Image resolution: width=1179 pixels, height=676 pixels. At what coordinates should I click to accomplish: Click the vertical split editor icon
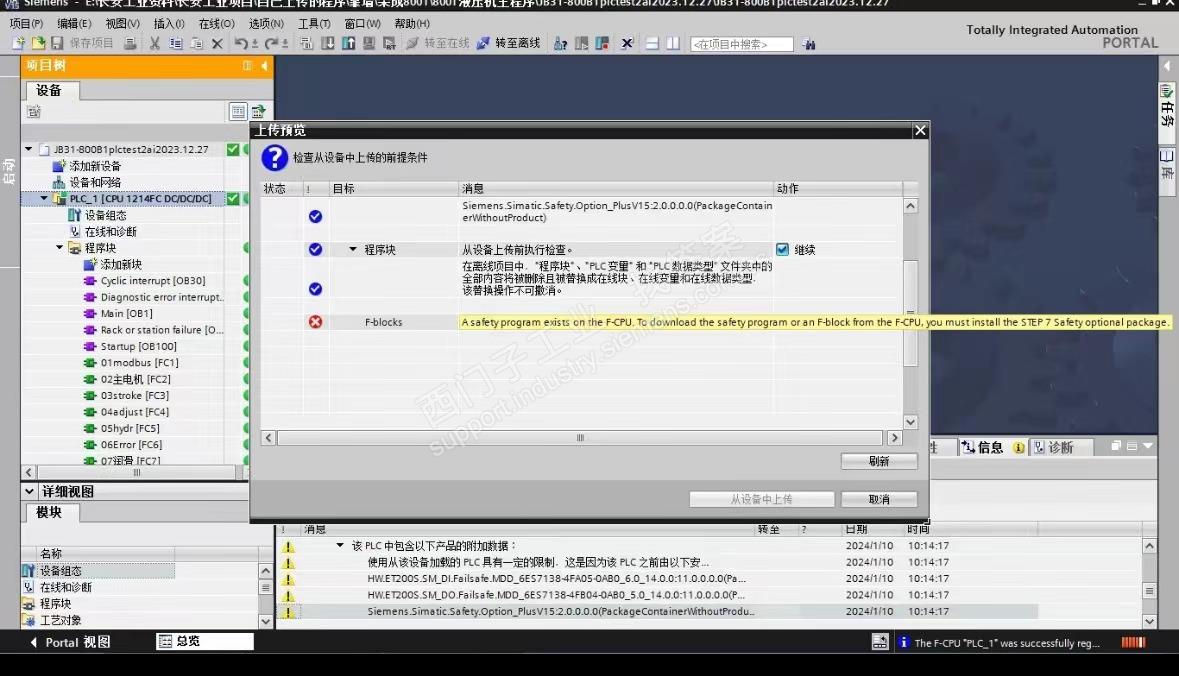pos(673,44)
